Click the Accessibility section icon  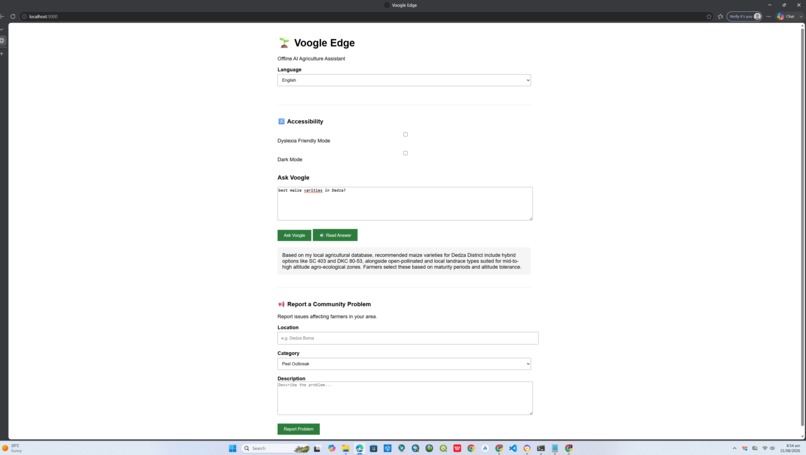click(281, 121)
